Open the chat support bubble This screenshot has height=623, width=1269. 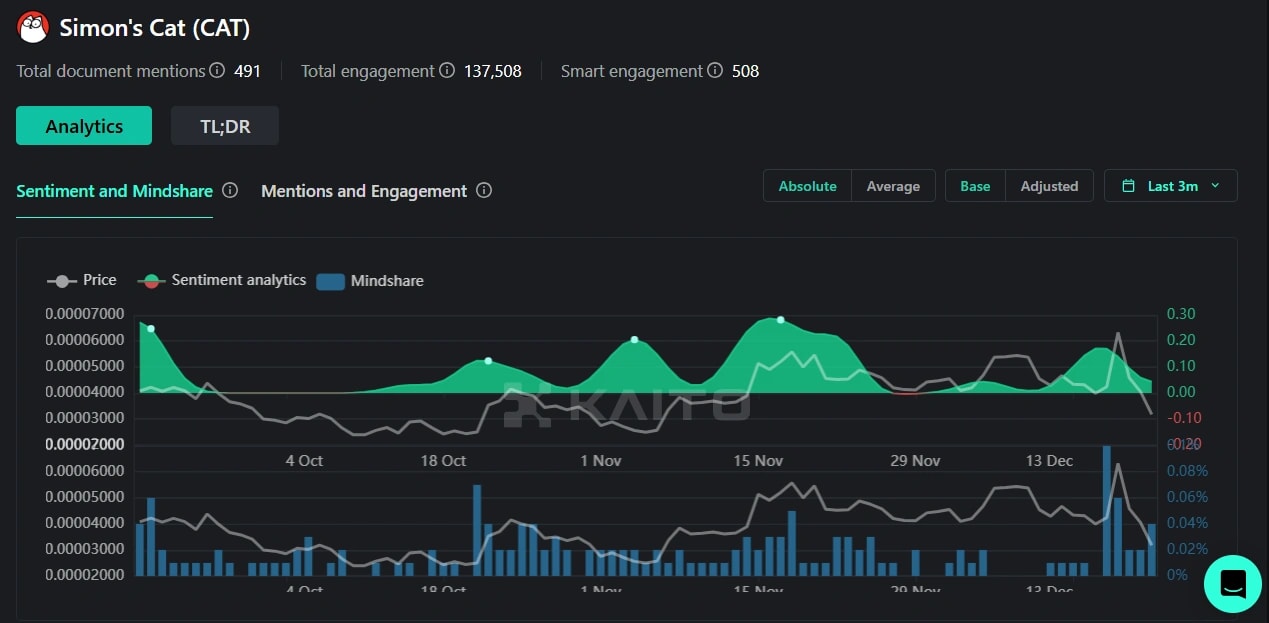tap(1232, 584)
